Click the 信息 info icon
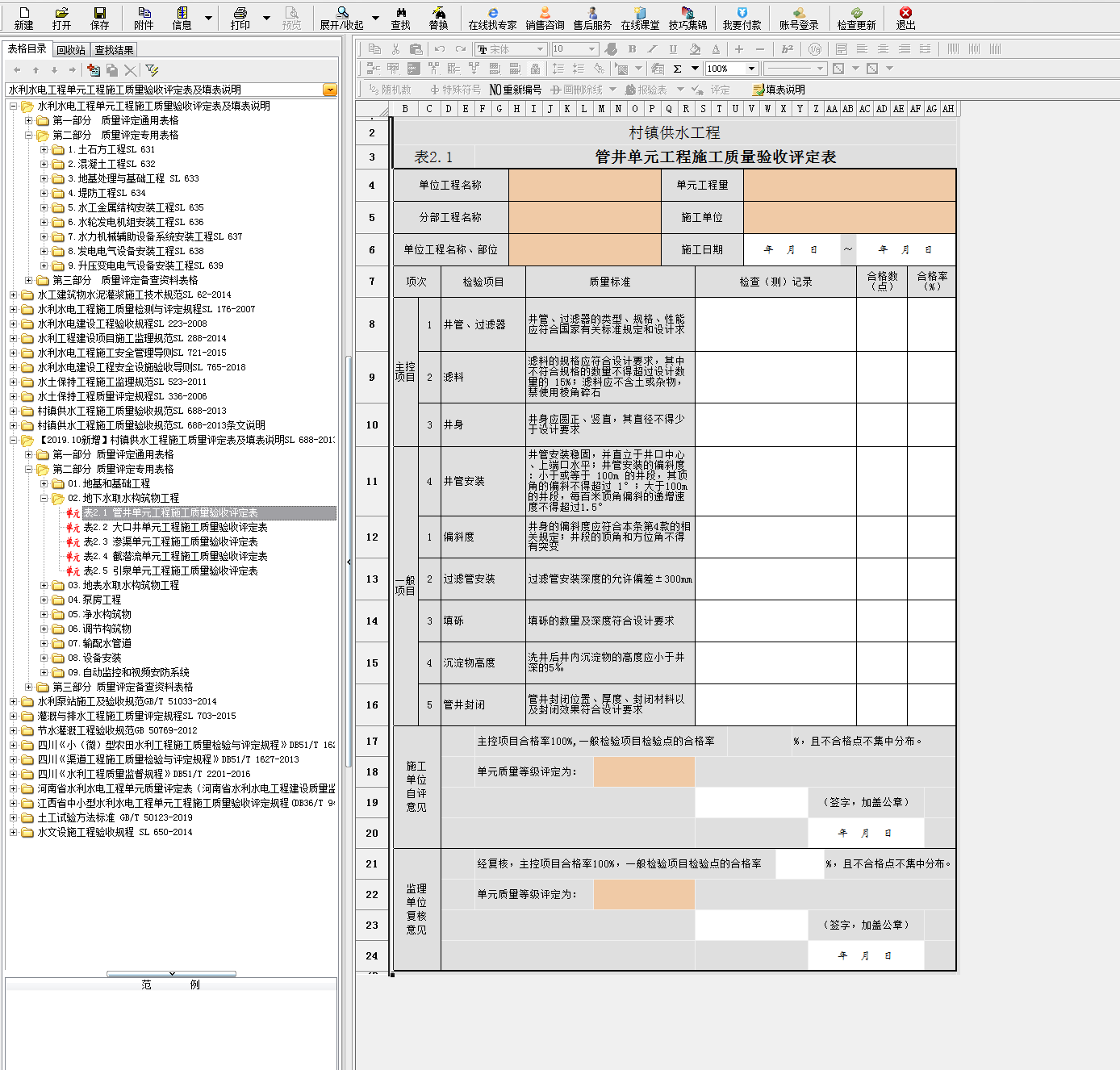The width and height of the screenshot is (1120, 1070). point(182,18)
